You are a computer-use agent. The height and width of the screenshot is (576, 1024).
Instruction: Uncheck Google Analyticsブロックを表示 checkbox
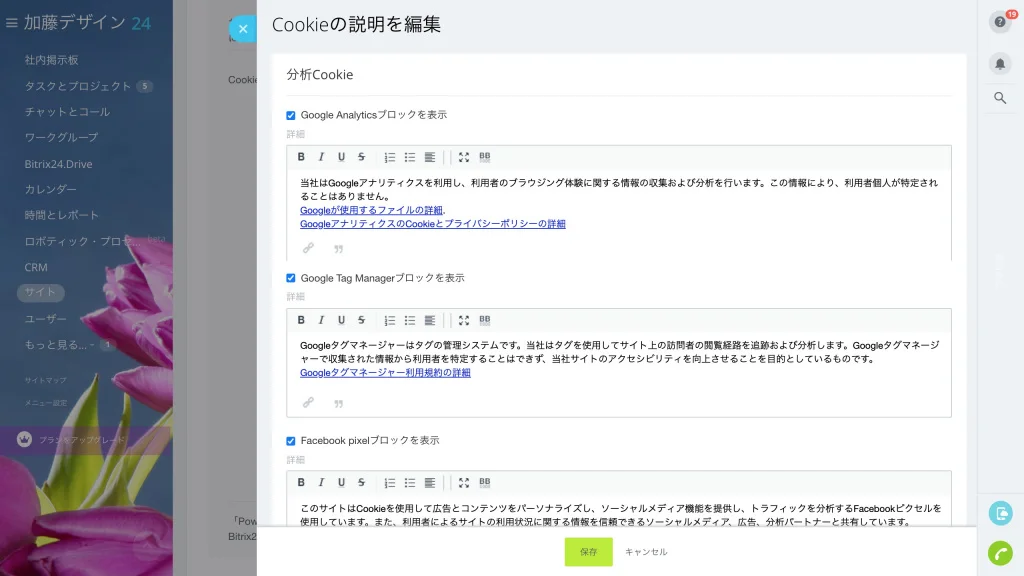pos(291,116)
